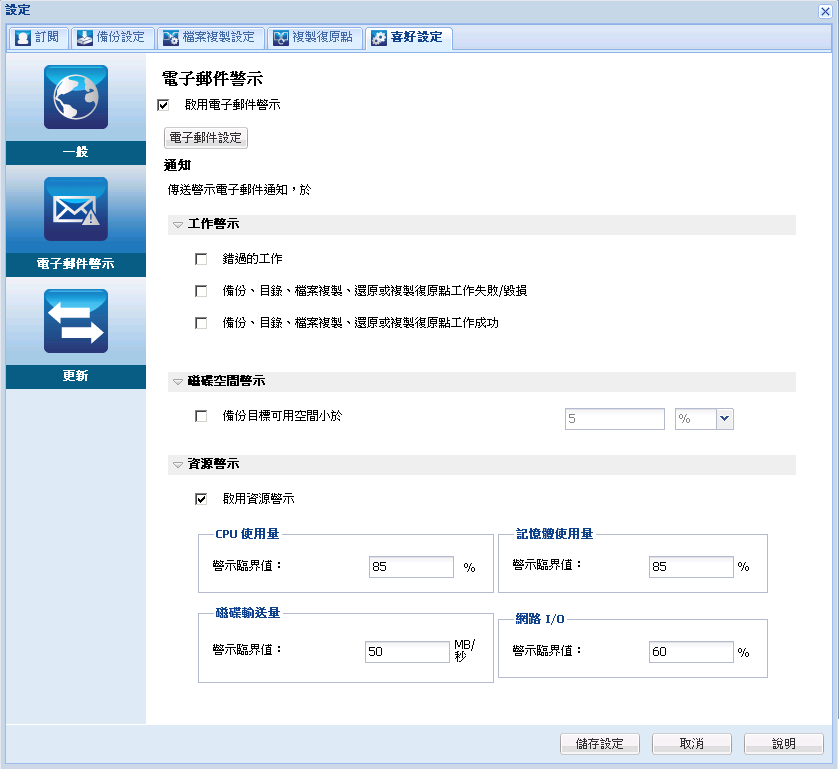Close the 設定 dialog

[x=825, y=11]
